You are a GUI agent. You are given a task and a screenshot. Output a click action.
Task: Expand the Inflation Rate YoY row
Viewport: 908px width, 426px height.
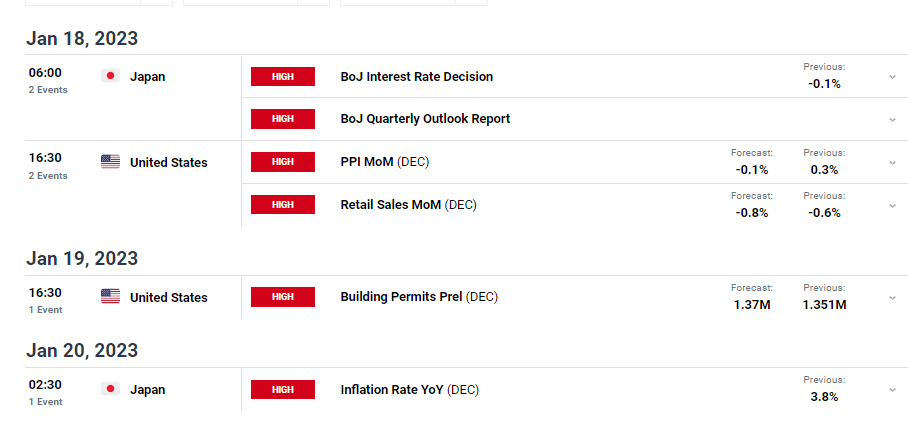pyautogui.click(x=892, y=390)
